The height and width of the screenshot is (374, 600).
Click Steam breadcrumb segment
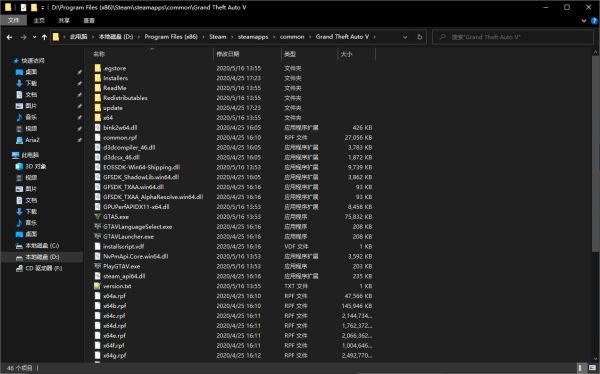pyautogui.click(x=218, y=37)
